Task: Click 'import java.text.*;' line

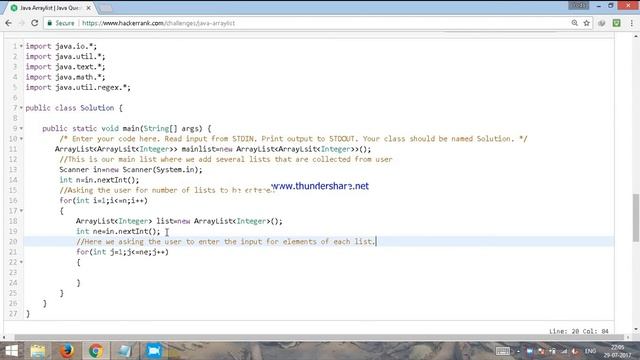Action: (65, 67)
